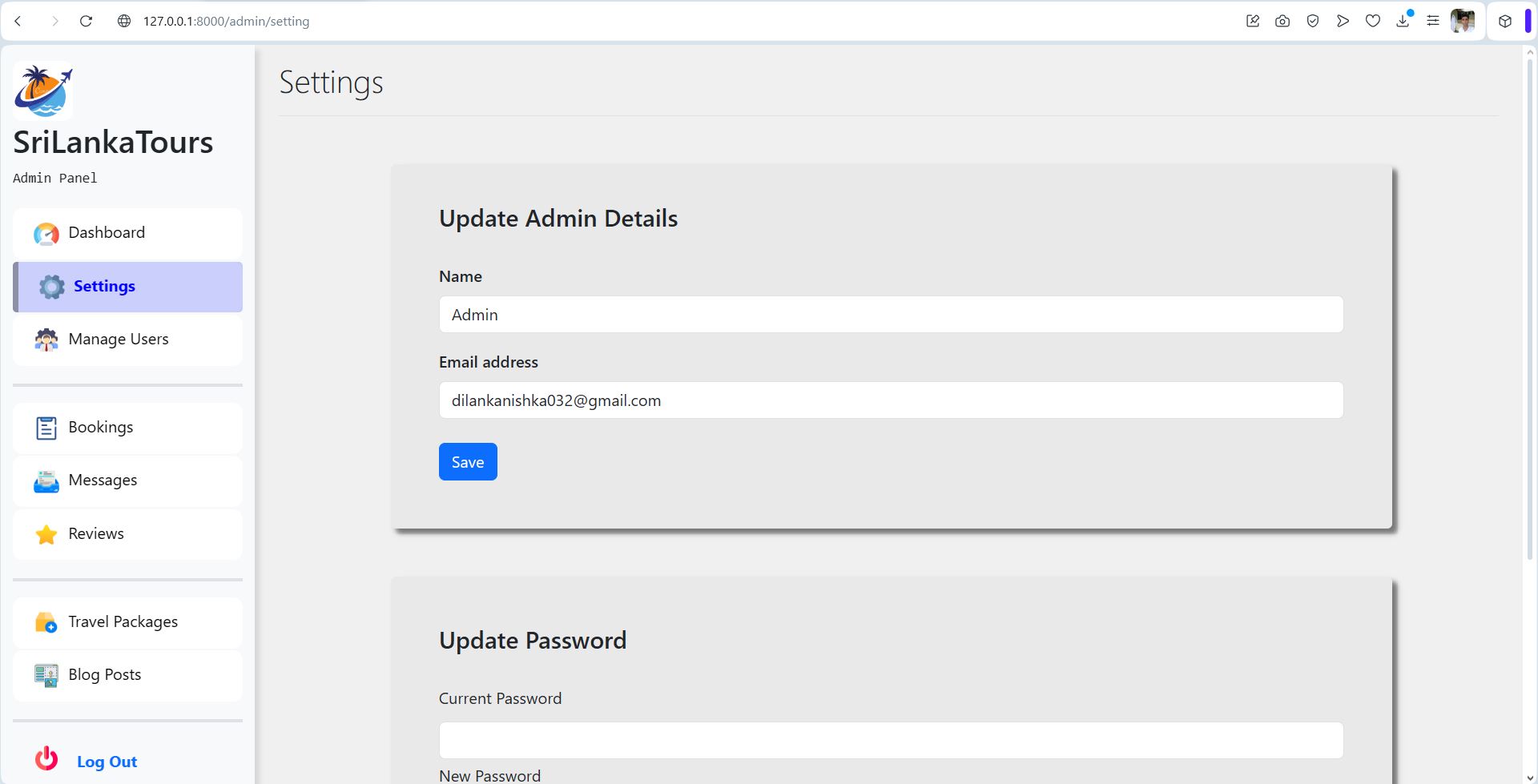This screenshot has width=1538, height=784.
Task: Click the SriLankaTours brand title
Action: pos(113,143)
